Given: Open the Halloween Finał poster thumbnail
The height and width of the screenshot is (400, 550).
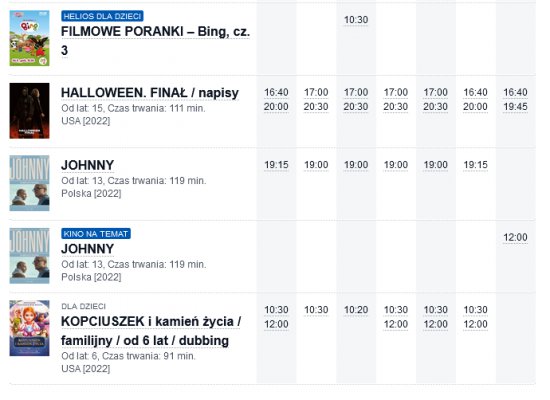Looking at the screenshot, I should coord(29,111).
